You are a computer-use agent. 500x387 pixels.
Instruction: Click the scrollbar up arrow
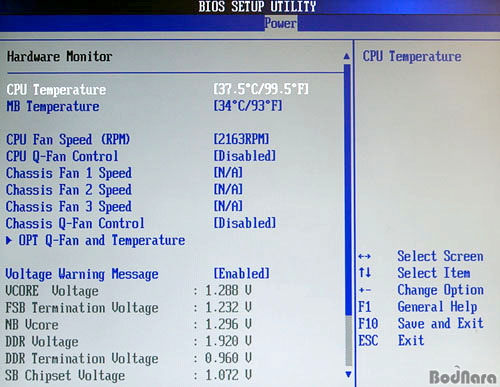(347, 56)
